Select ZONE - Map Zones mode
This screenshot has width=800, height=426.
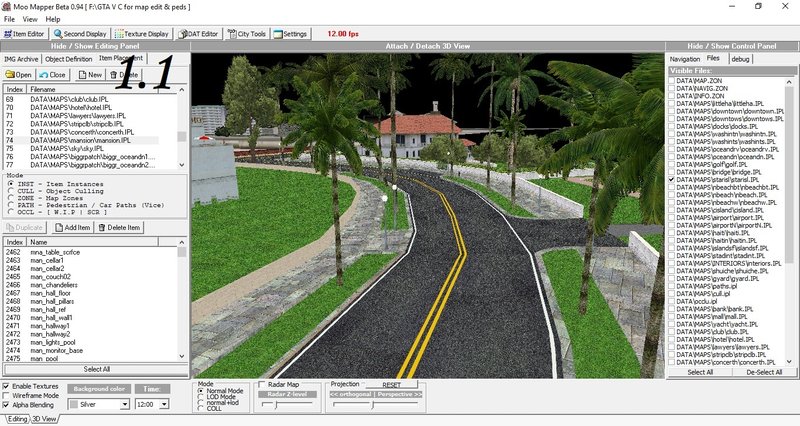(x=11, y=198)
